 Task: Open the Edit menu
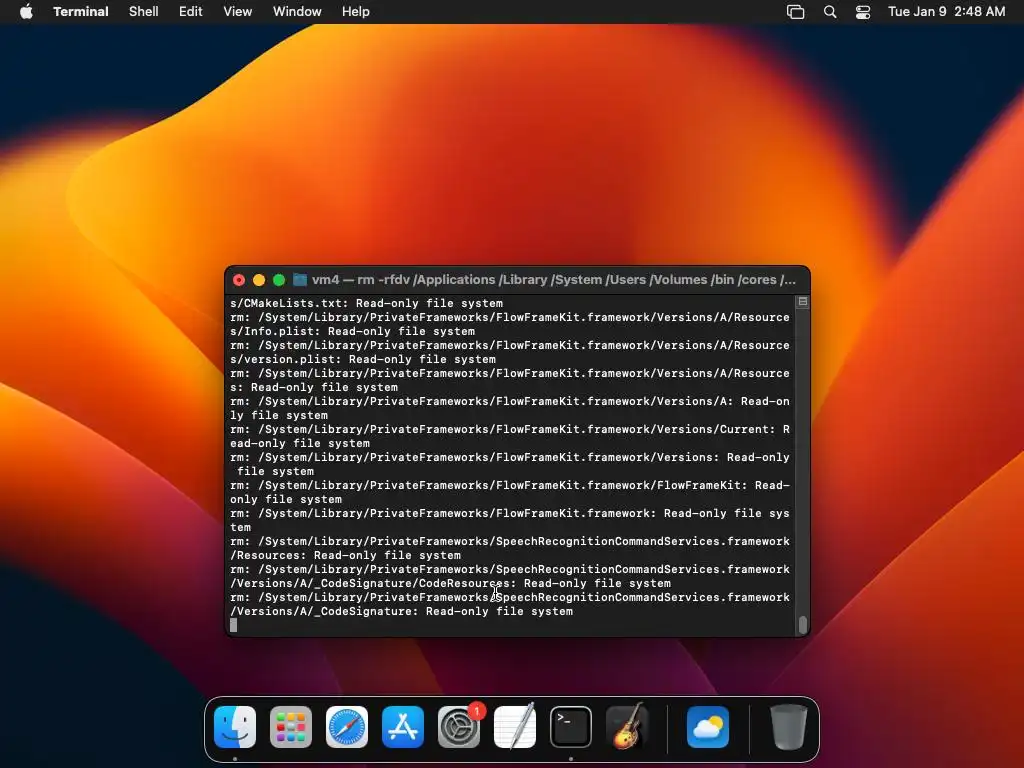tap(191, 12)
